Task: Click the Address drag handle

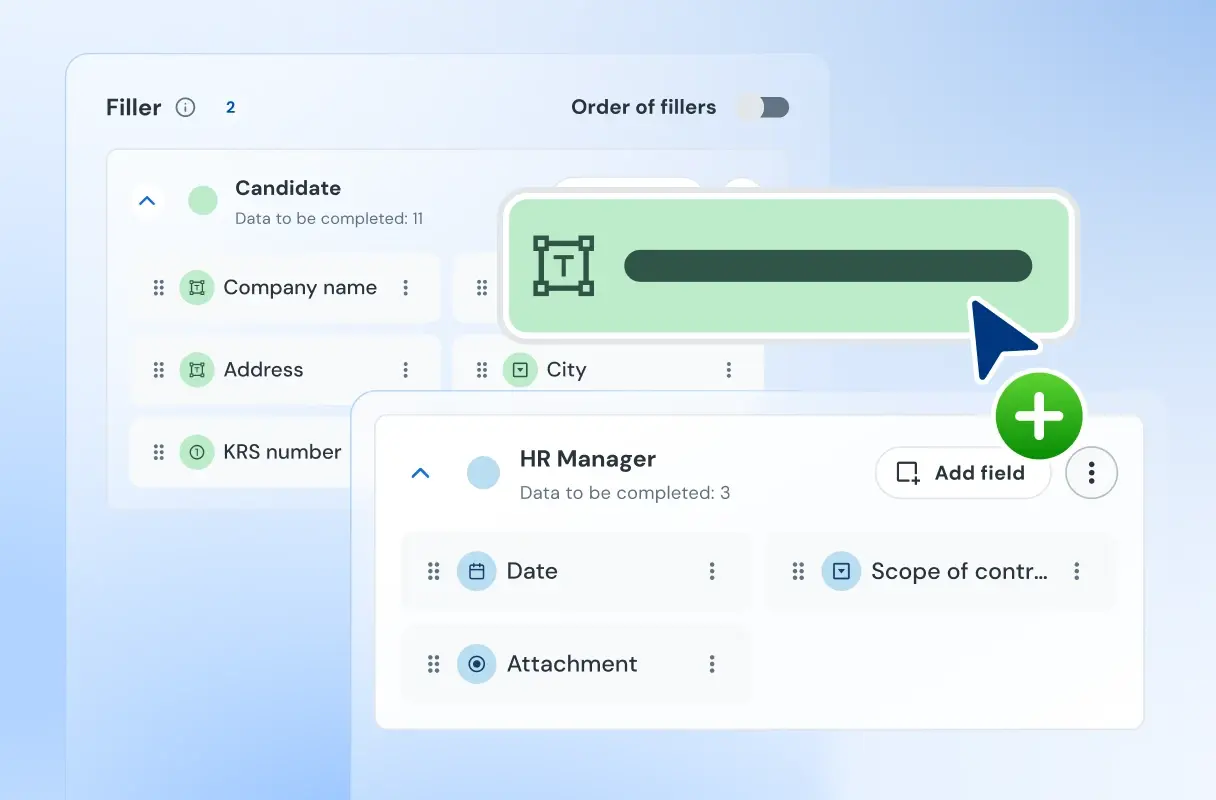Action: click(158, 370)
